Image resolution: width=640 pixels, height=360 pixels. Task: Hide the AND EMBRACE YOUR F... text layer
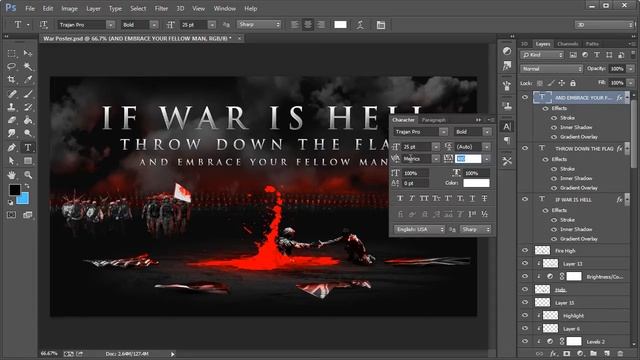point(525,97)
